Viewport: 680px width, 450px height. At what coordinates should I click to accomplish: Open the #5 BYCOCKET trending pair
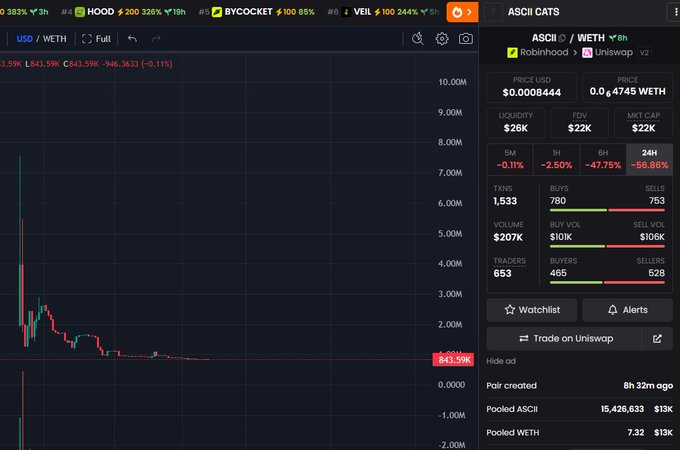click(x=257, y=12)
